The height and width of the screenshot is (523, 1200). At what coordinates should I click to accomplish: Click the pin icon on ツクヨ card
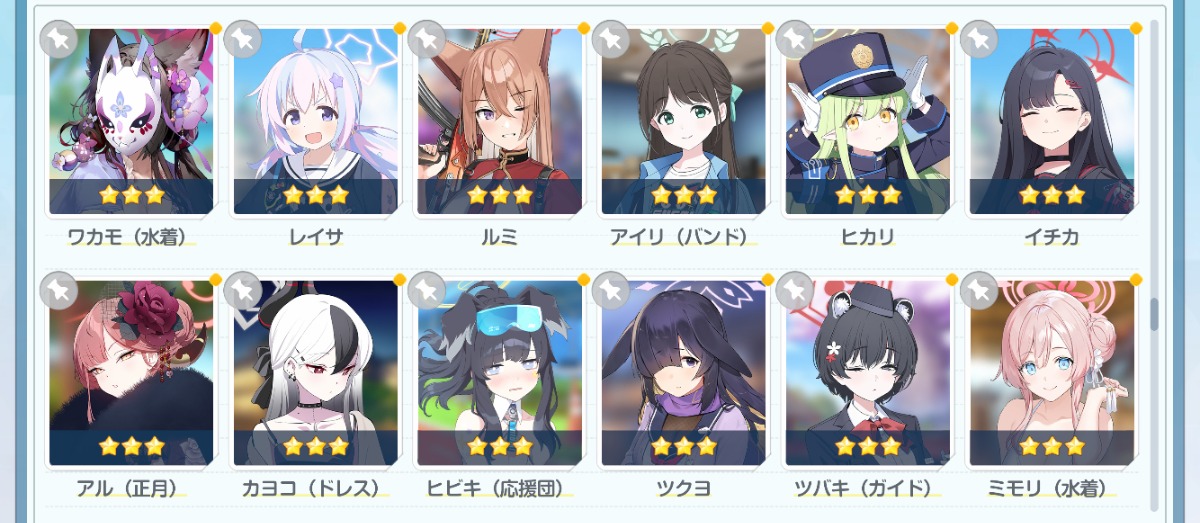[610, 290]
